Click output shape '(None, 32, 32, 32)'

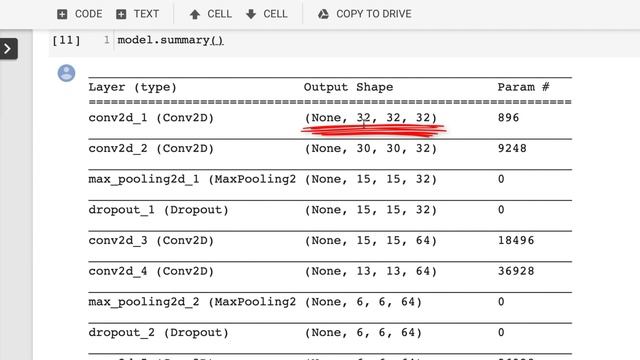pyautogui.click(x=371, y=118)
